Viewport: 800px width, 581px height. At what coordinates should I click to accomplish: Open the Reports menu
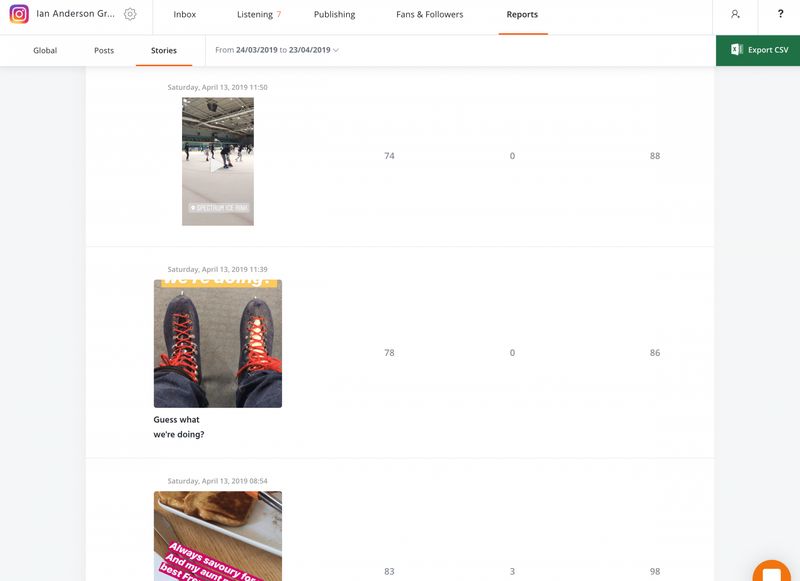point(522,14)
